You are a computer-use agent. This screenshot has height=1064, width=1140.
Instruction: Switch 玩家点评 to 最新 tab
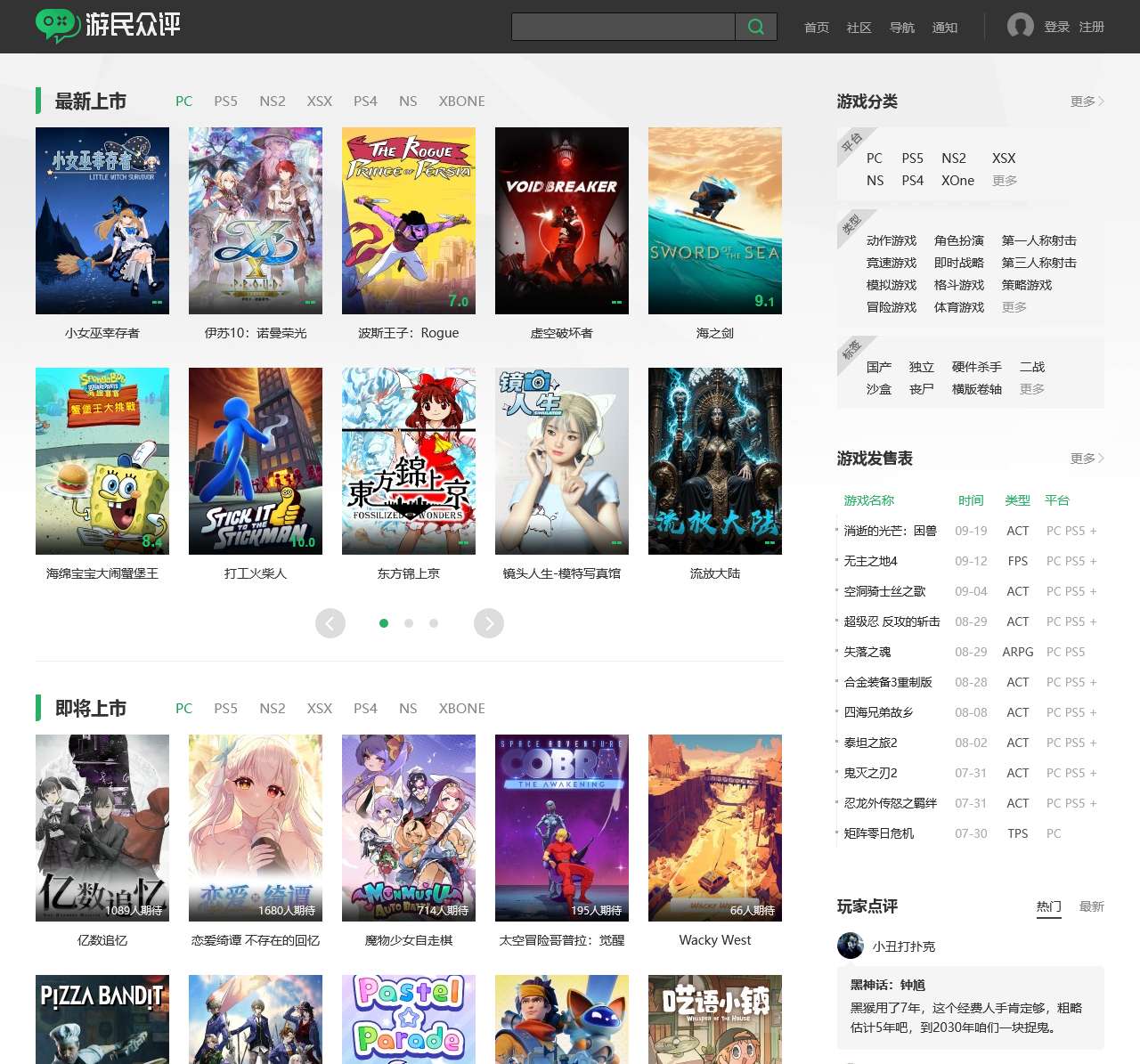pos(1091,906)
